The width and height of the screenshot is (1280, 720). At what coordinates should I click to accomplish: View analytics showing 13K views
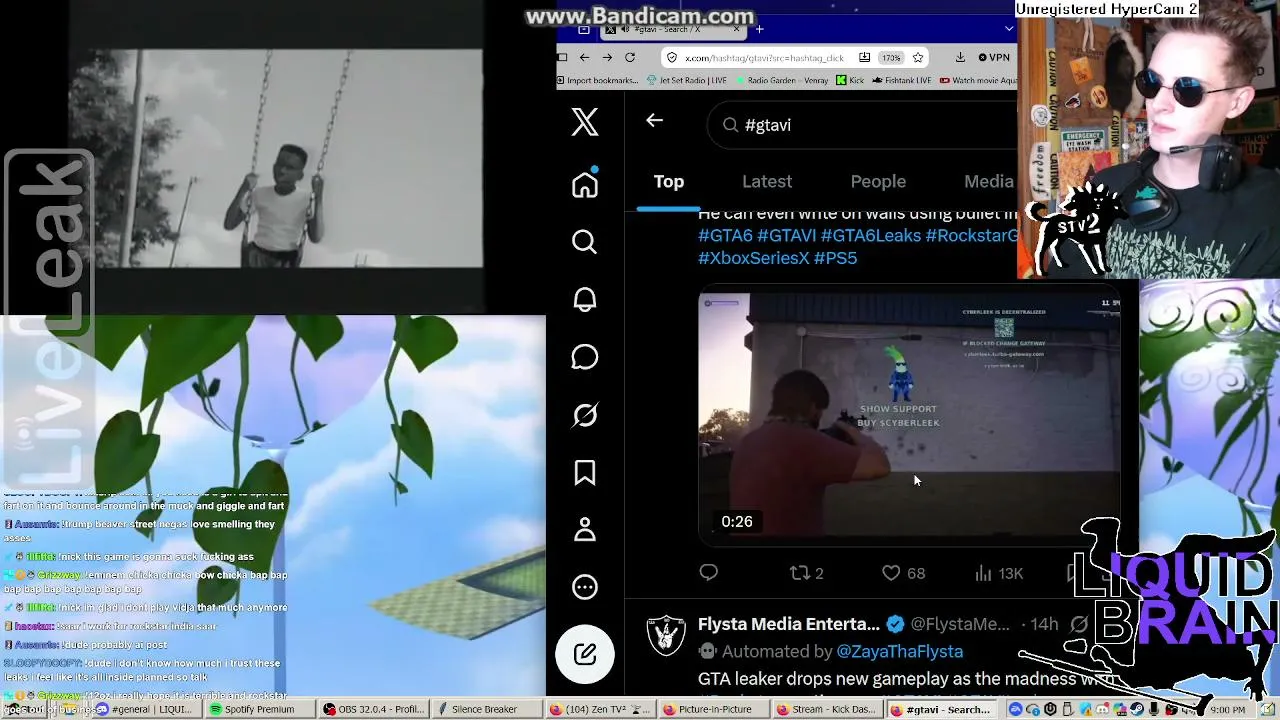pos(998,573)
